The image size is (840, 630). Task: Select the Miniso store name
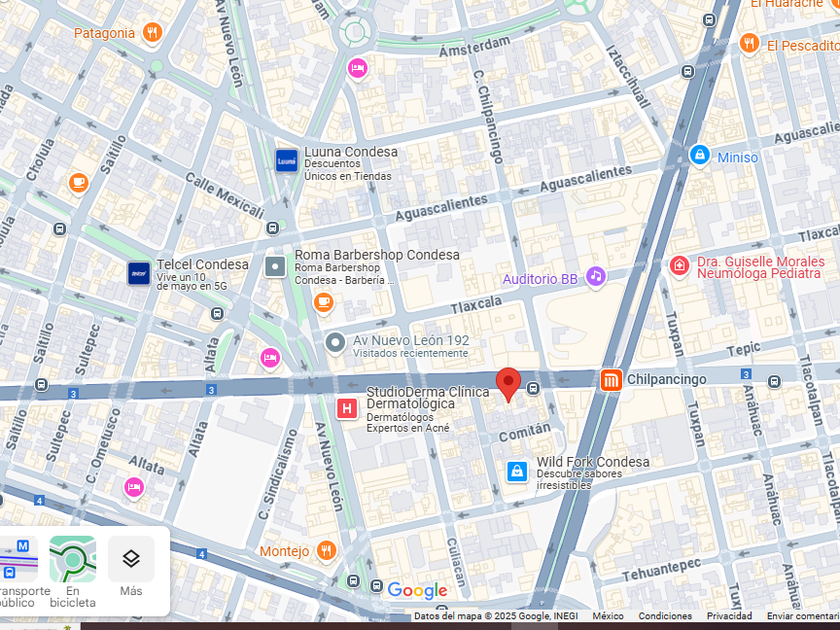738,158
